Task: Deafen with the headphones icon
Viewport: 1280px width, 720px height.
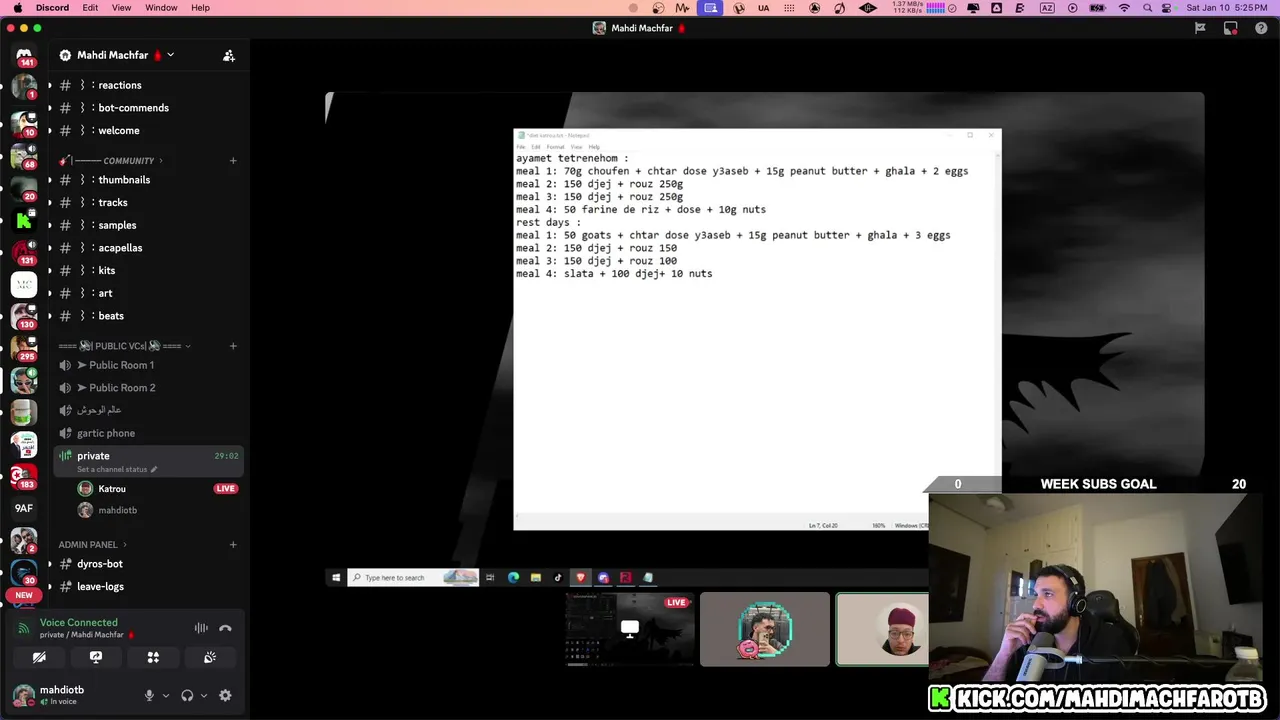Action: point(187,695)
